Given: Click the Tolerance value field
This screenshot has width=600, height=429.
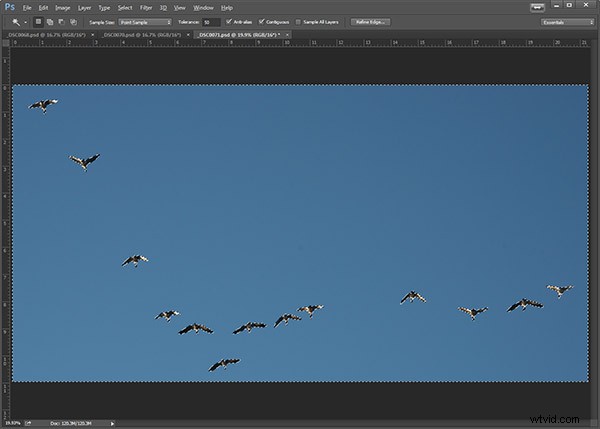Looking at the screenshot, I should click(x=211, y=22).
